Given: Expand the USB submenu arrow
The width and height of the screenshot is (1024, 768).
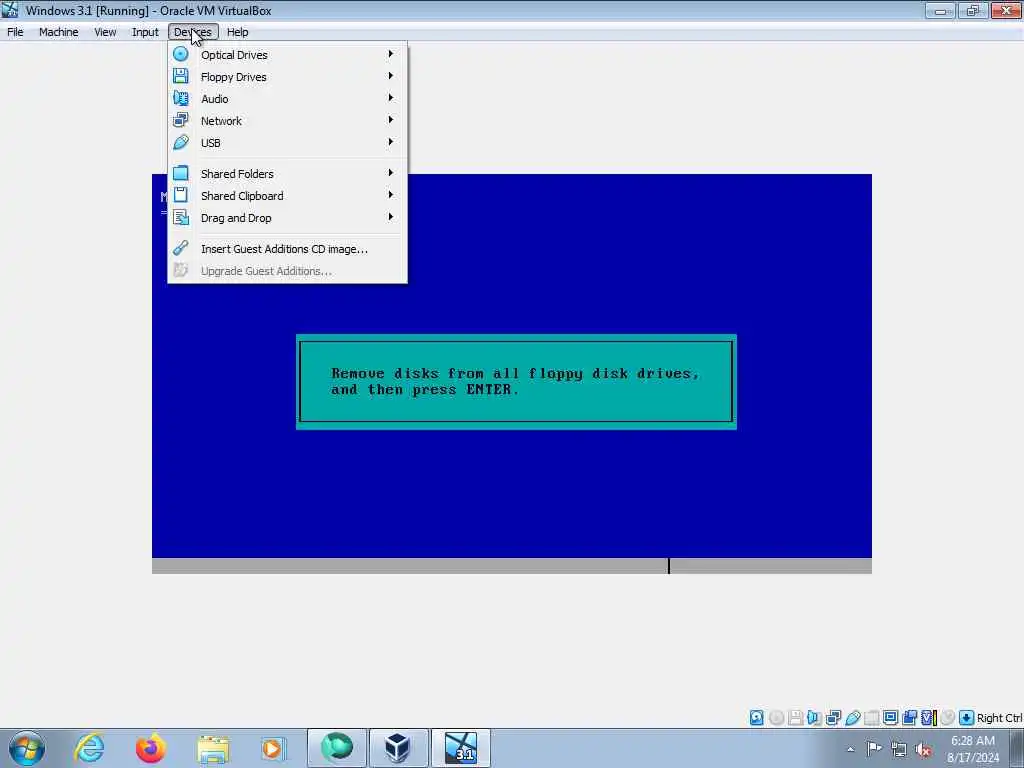Looking at the screenshot, I should click(391, 142).
